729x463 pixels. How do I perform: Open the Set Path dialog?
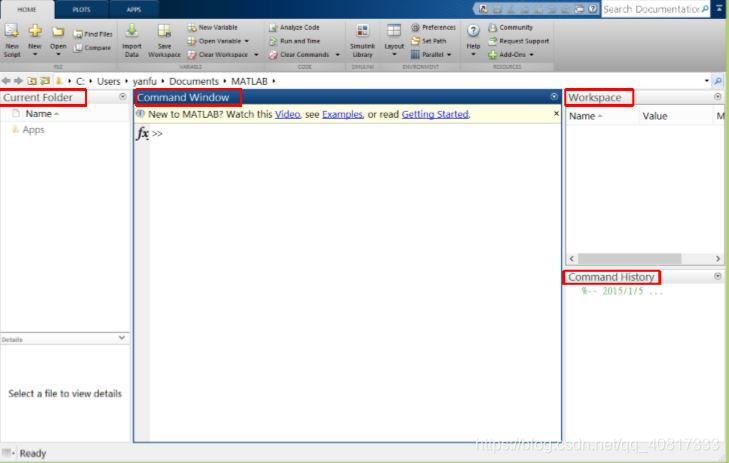pos(429,41)
